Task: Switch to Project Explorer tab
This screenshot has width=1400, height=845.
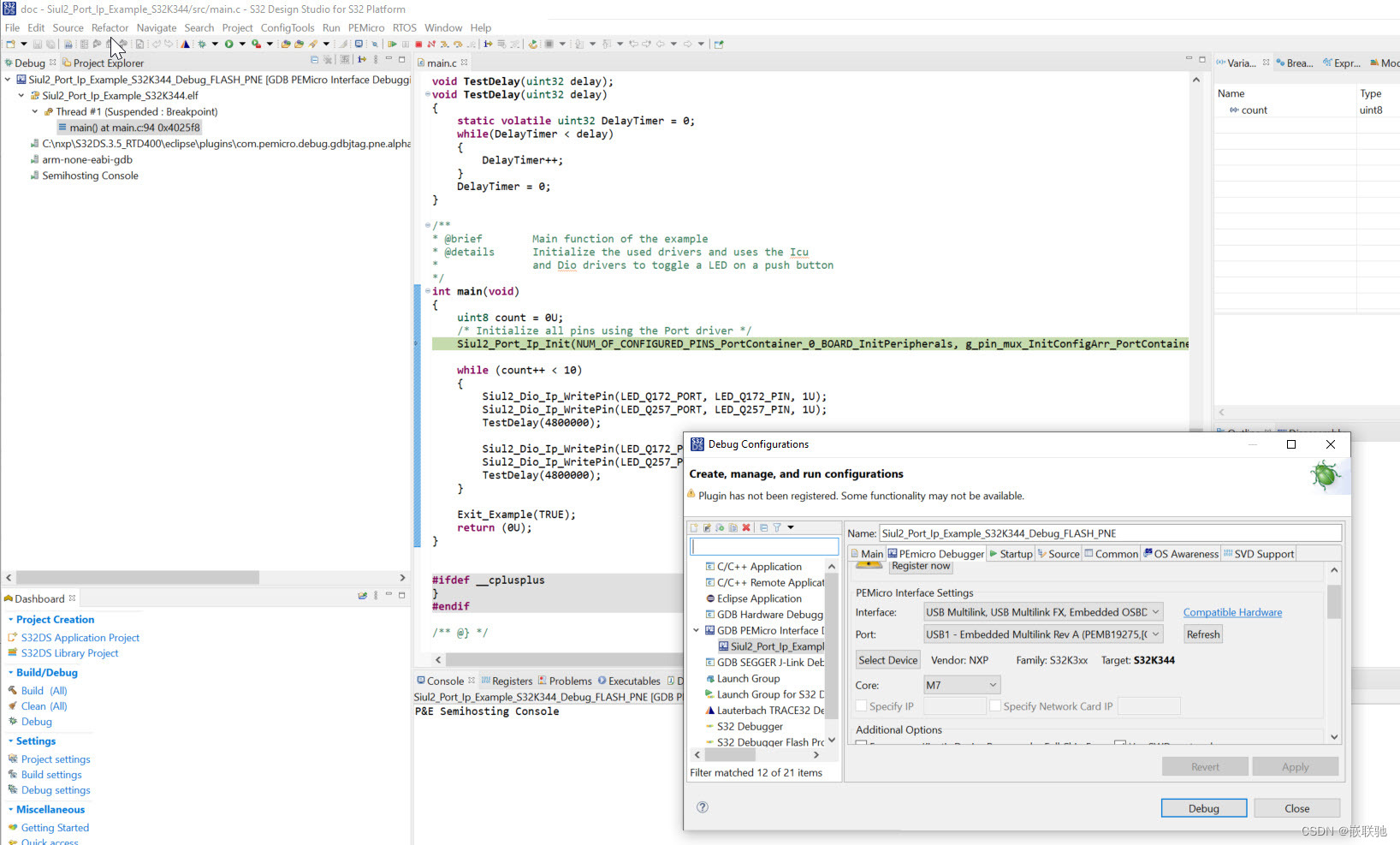Action: pos(103,62)
